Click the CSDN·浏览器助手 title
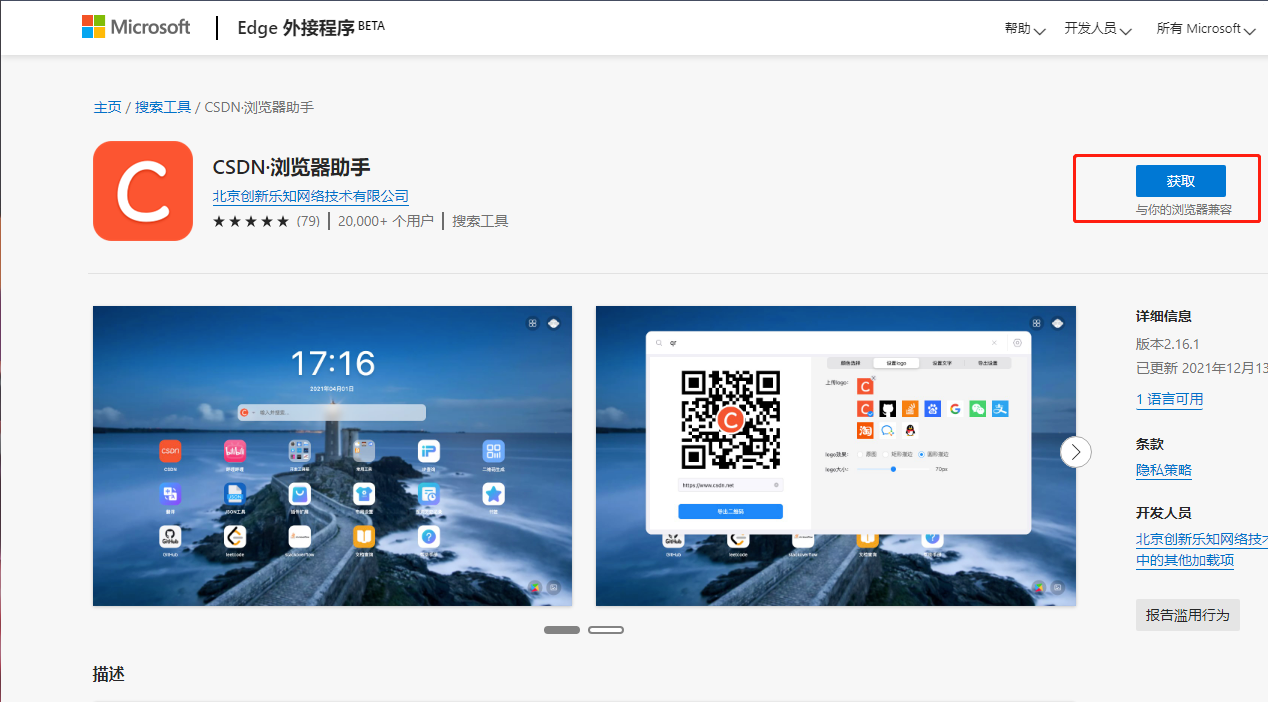 pyautogui.click(x=292, y=167)
